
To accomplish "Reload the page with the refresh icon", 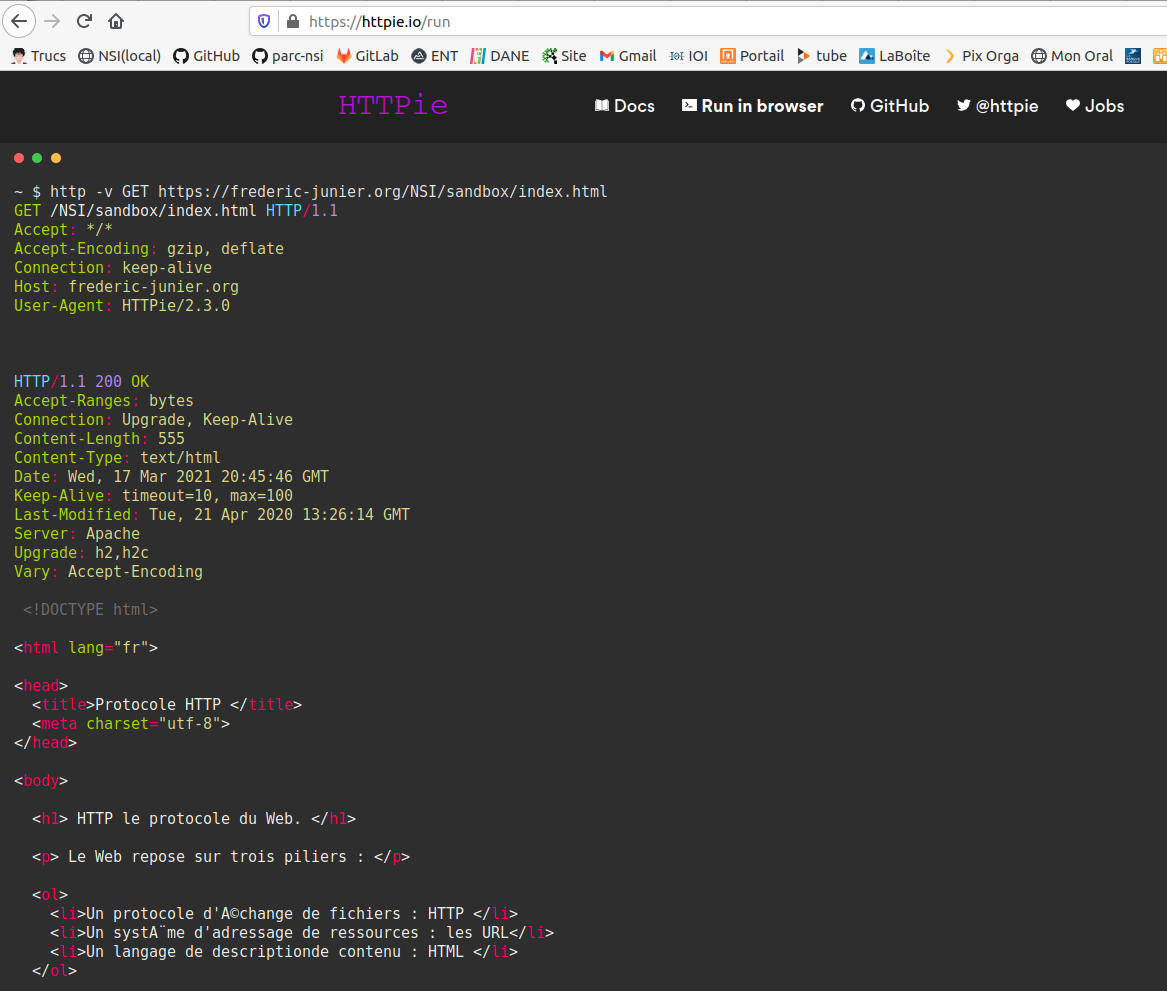I will (84, 22).
